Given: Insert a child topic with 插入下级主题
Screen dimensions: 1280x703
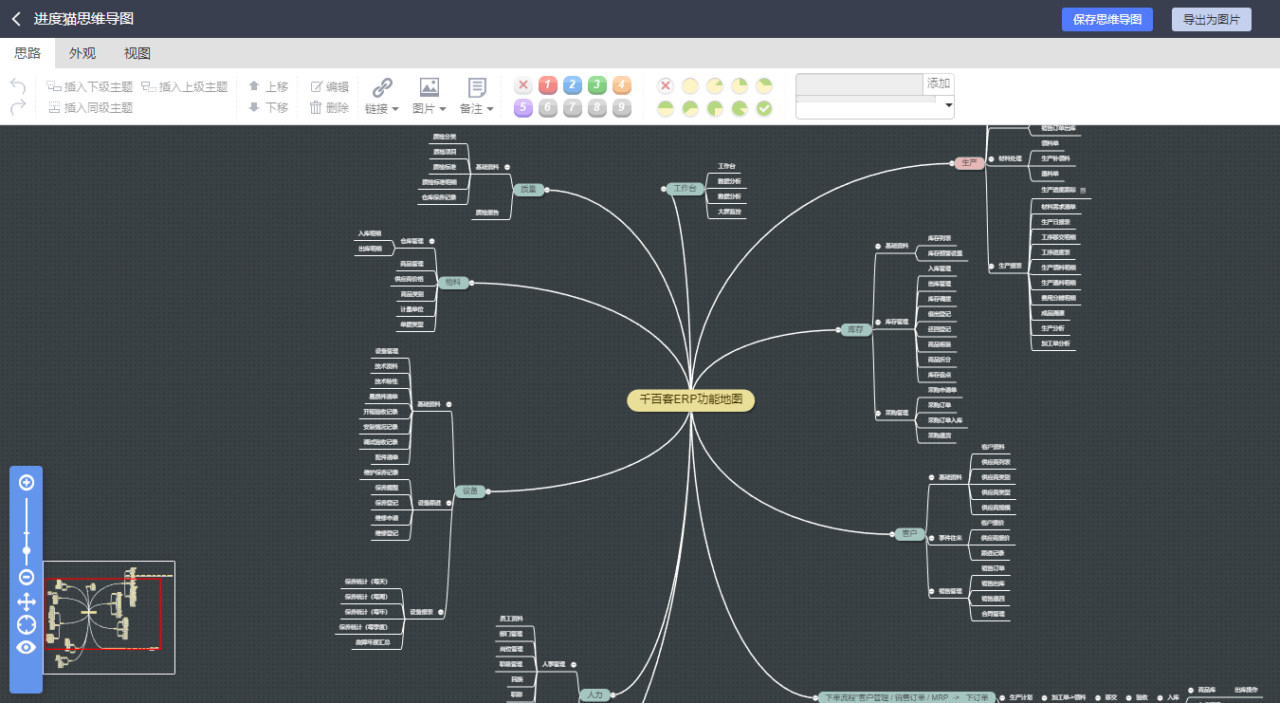Looking at the screenshot, I should (90, 87).
